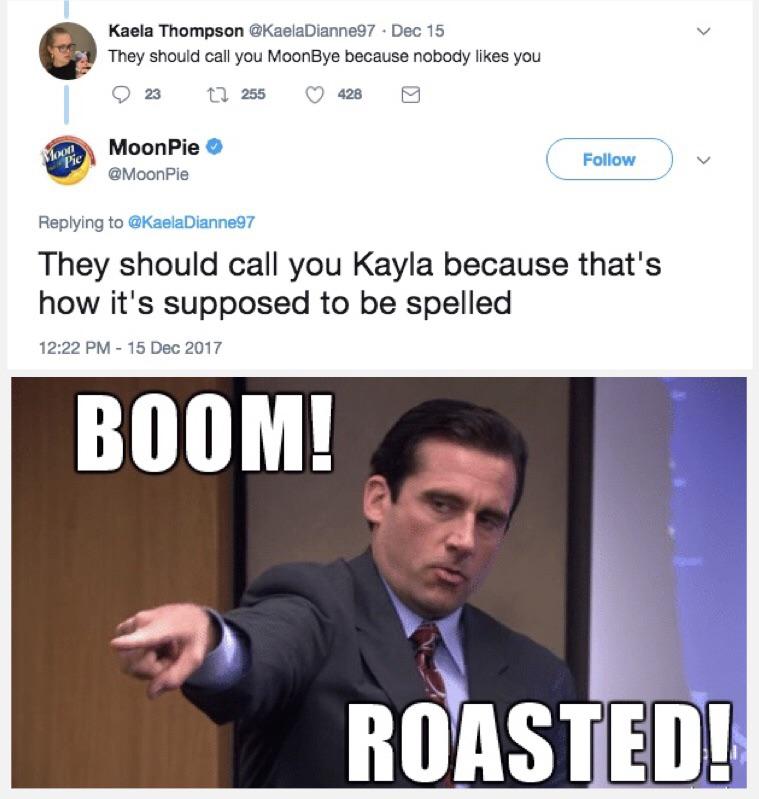Viewport: 759px width, 799px height.
Task: Open @KaelaDianne97 handle in tweet header
Action: tap(311, 31)
